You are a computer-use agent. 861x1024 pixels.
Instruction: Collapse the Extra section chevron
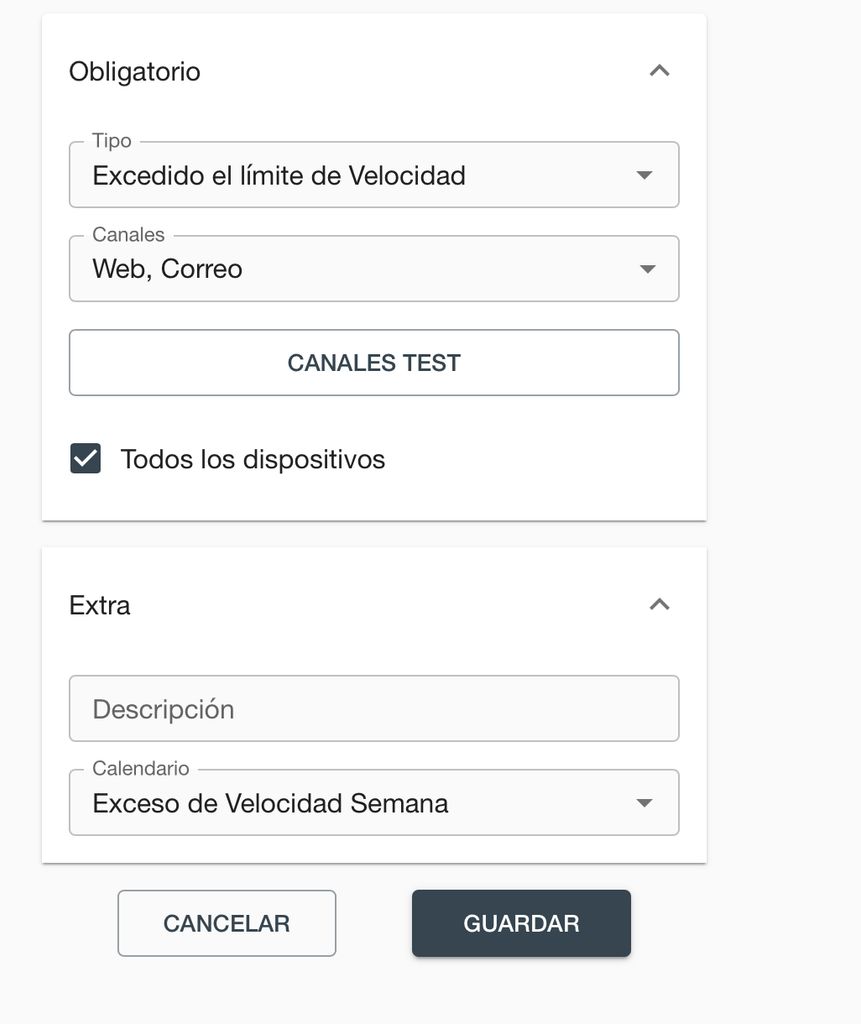coord(659,604)
